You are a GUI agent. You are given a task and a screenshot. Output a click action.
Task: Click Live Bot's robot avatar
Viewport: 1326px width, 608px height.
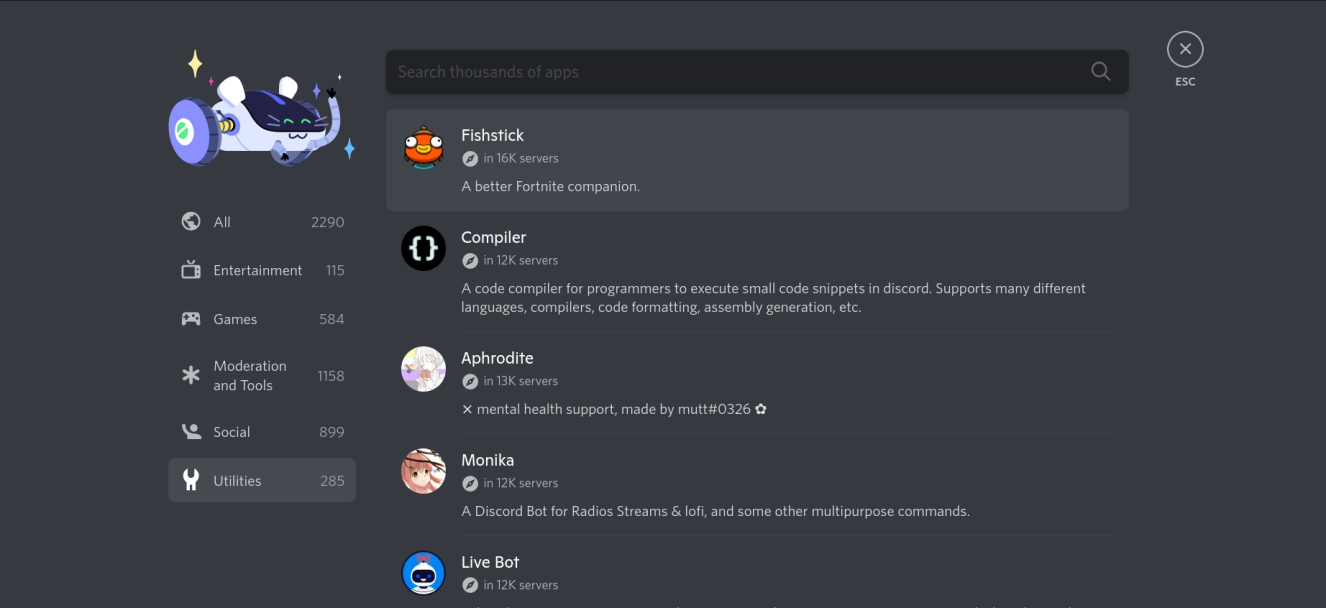click(x=423, y=573)
